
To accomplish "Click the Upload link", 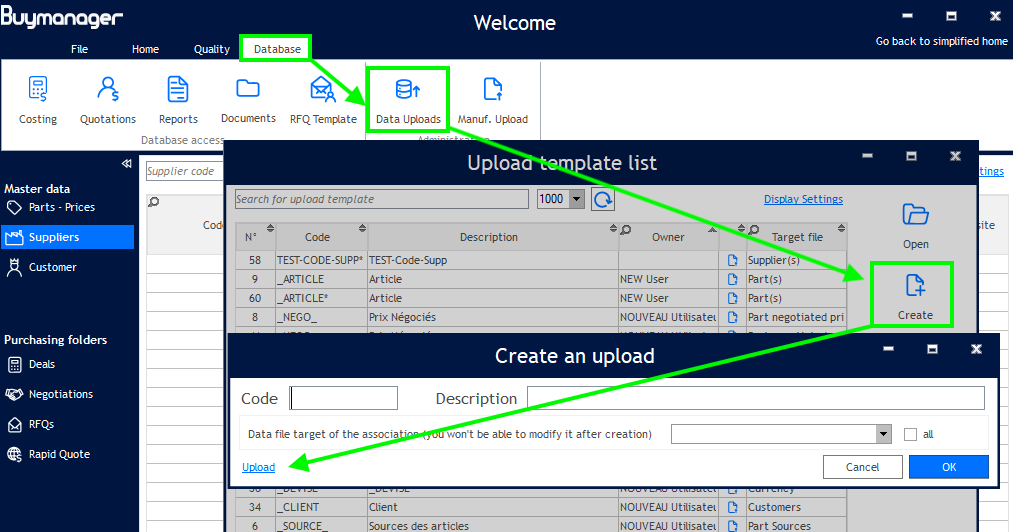I will pyautogui.click(x=258, y=467).
